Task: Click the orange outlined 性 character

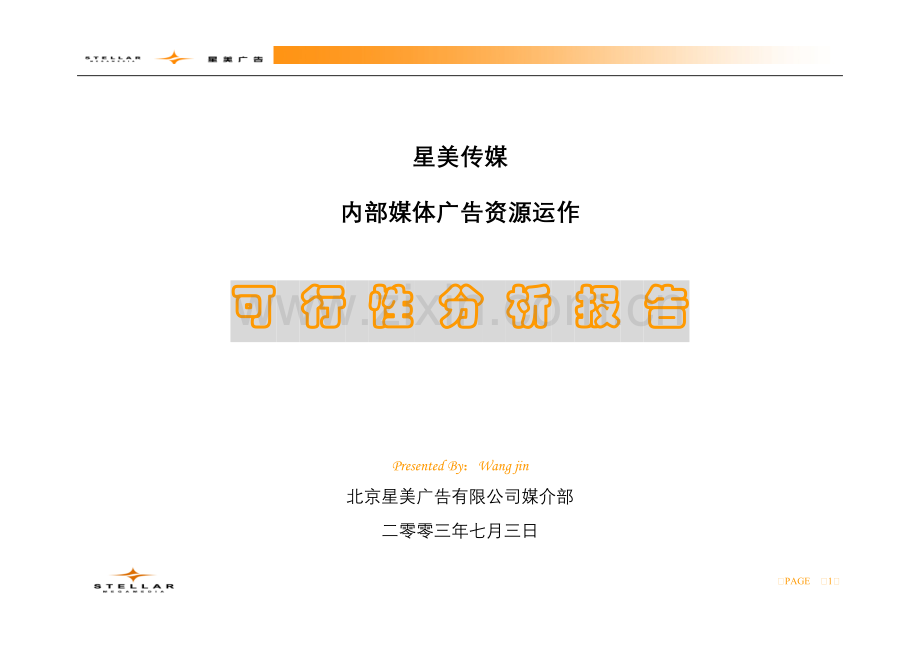Action: (391, 306)
